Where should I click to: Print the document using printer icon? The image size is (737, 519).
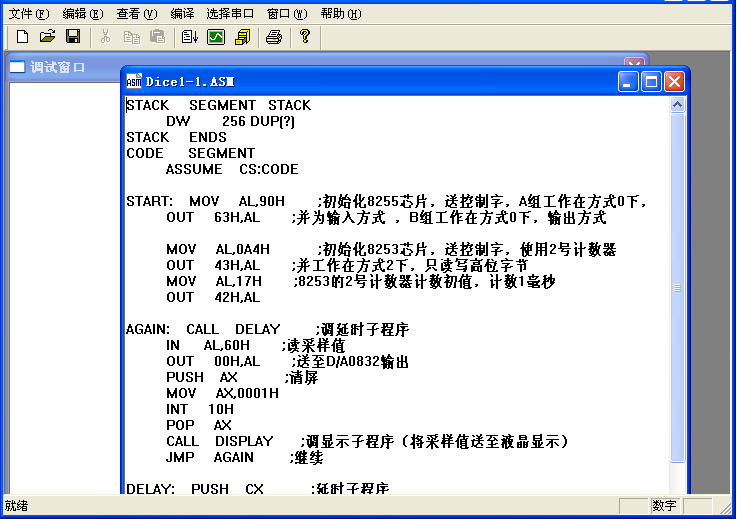tap(274, 37)
